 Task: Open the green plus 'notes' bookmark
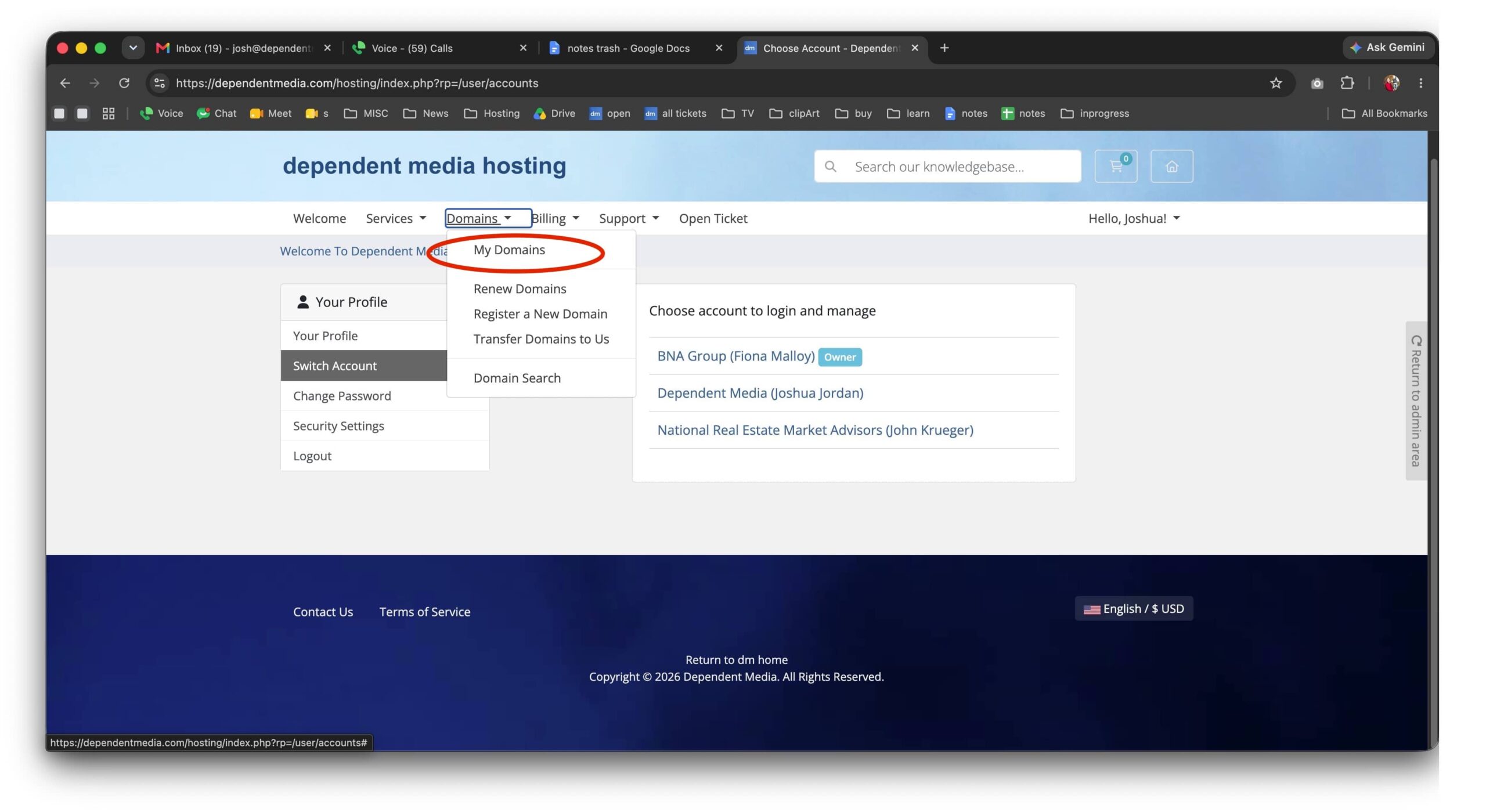1023,113
